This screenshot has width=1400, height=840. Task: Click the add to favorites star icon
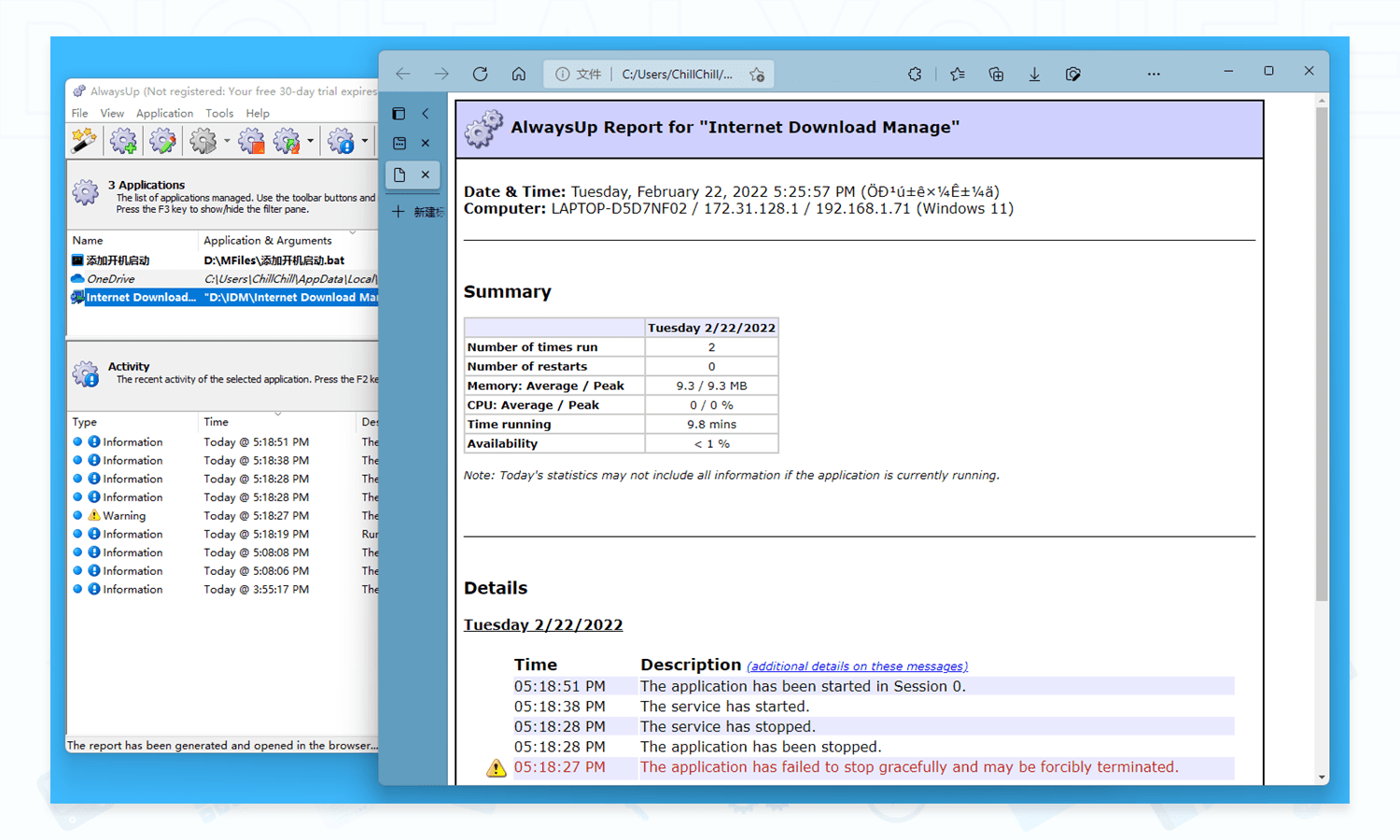757,75
